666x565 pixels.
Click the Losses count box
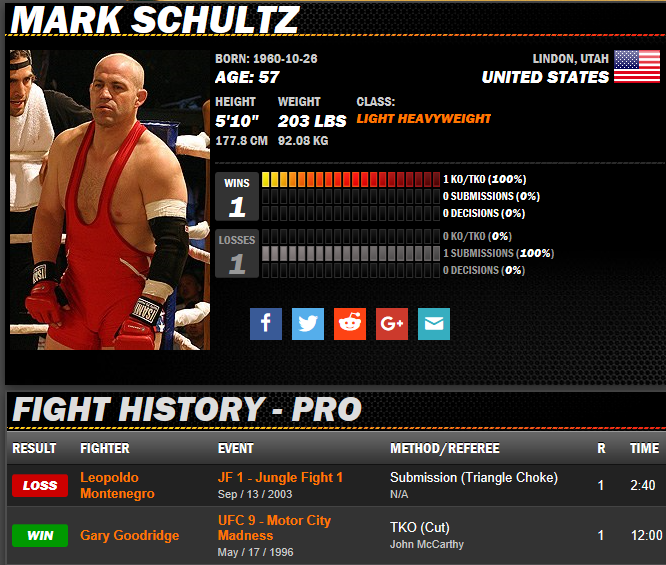(237, 253)
